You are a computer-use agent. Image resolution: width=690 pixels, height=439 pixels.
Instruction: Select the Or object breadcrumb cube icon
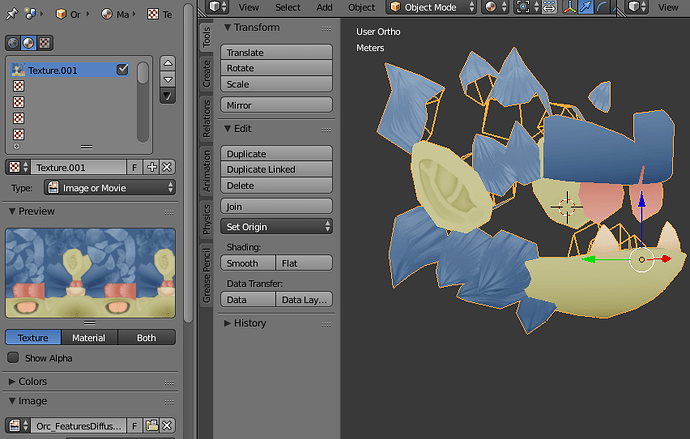(61, 14)
